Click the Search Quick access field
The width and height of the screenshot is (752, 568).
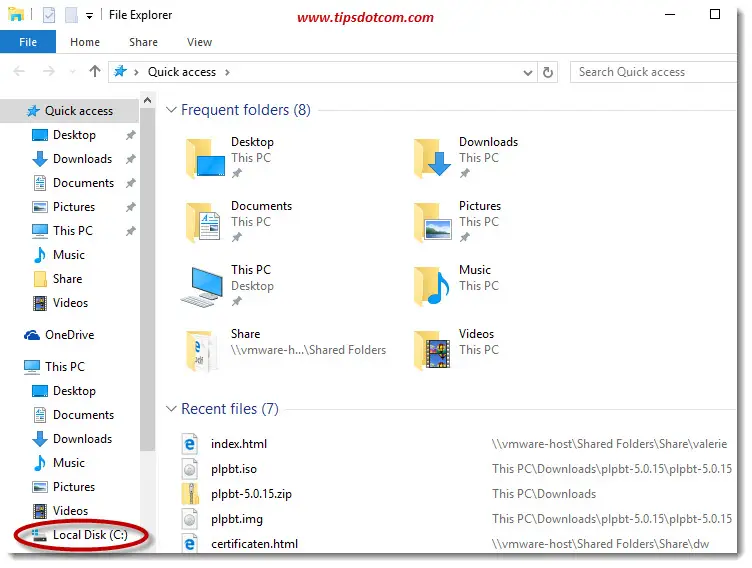[x=653, y=72]
